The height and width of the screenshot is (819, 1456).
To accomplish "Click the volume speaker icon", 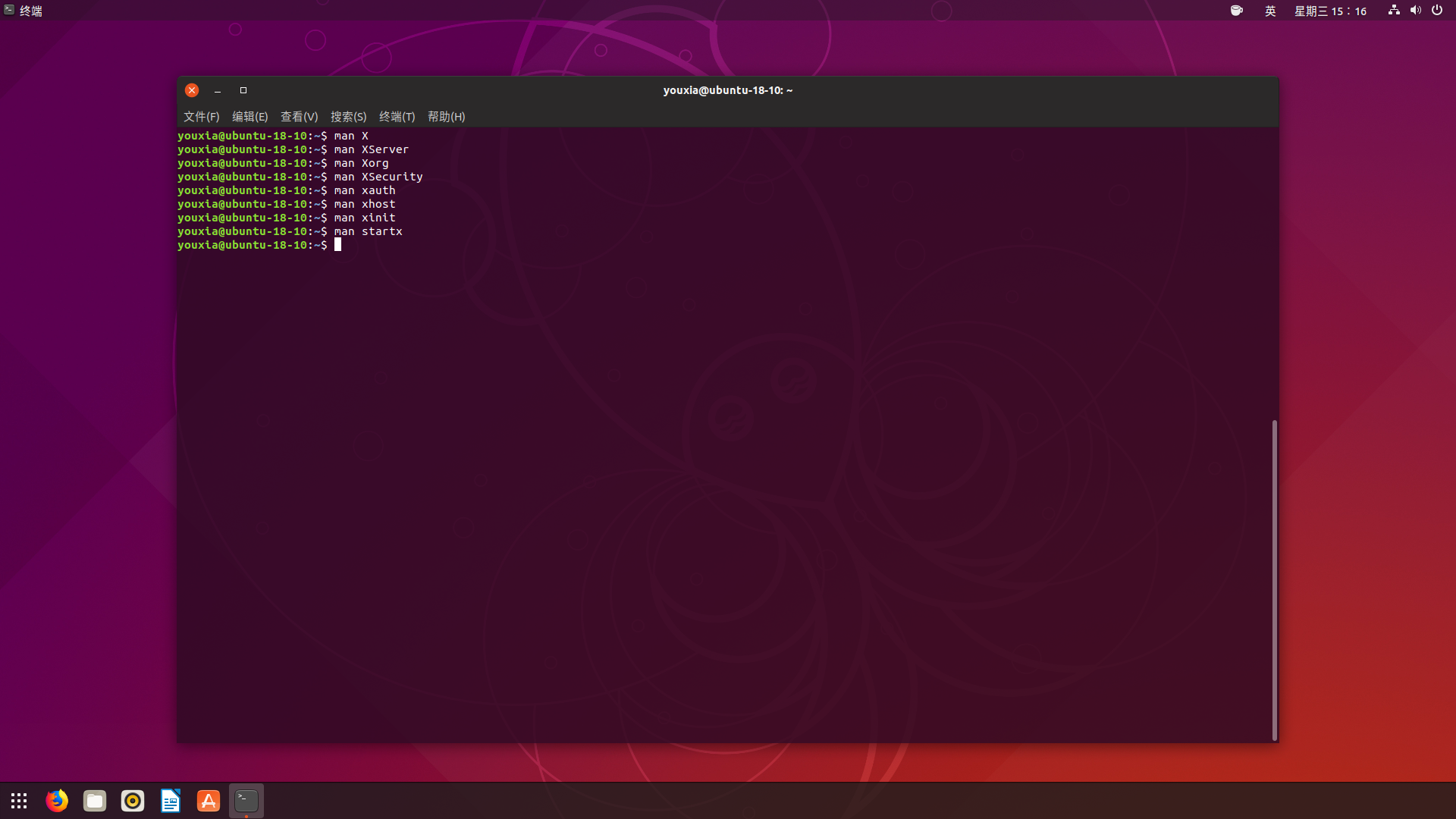I will [1415, 10].
